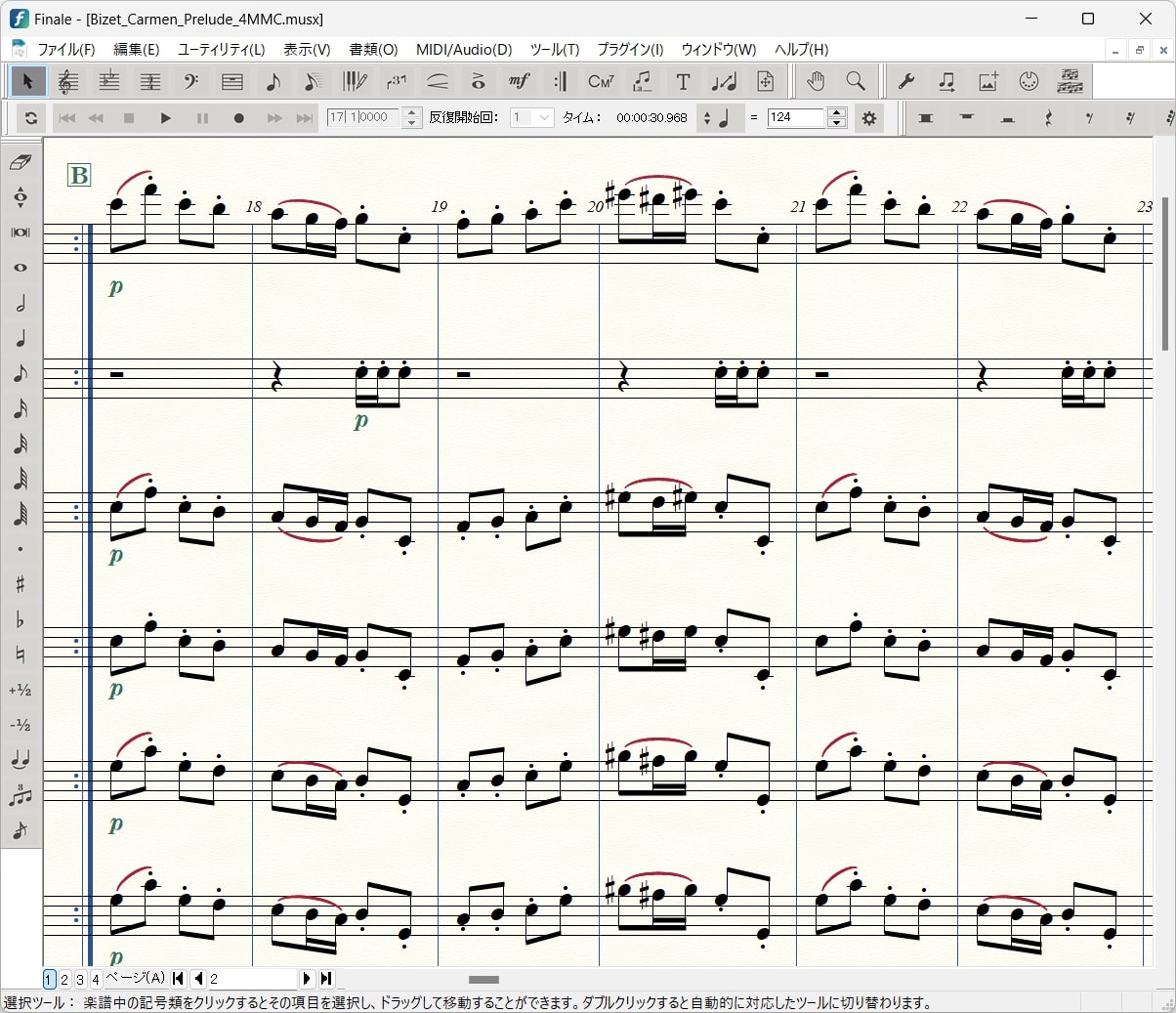The image size is (1176, 1013).
Task: Choose the 16th note duration in palette
Action: pos(21,408)
